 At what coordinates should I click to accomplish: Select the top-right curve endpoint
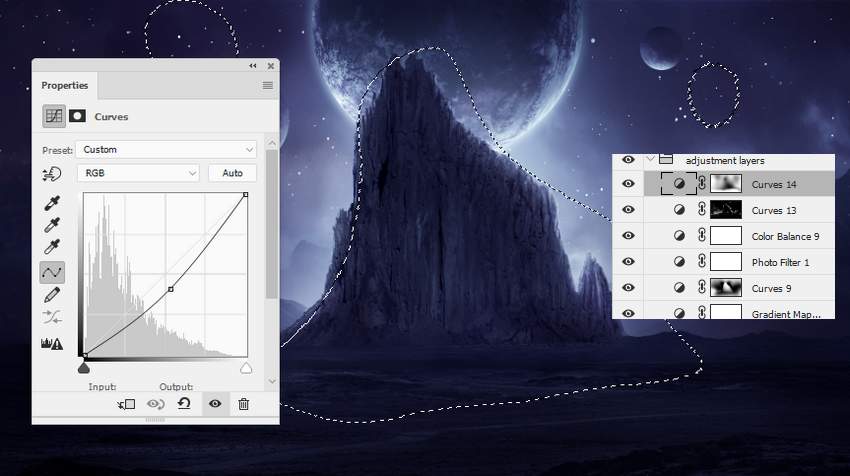246,195
